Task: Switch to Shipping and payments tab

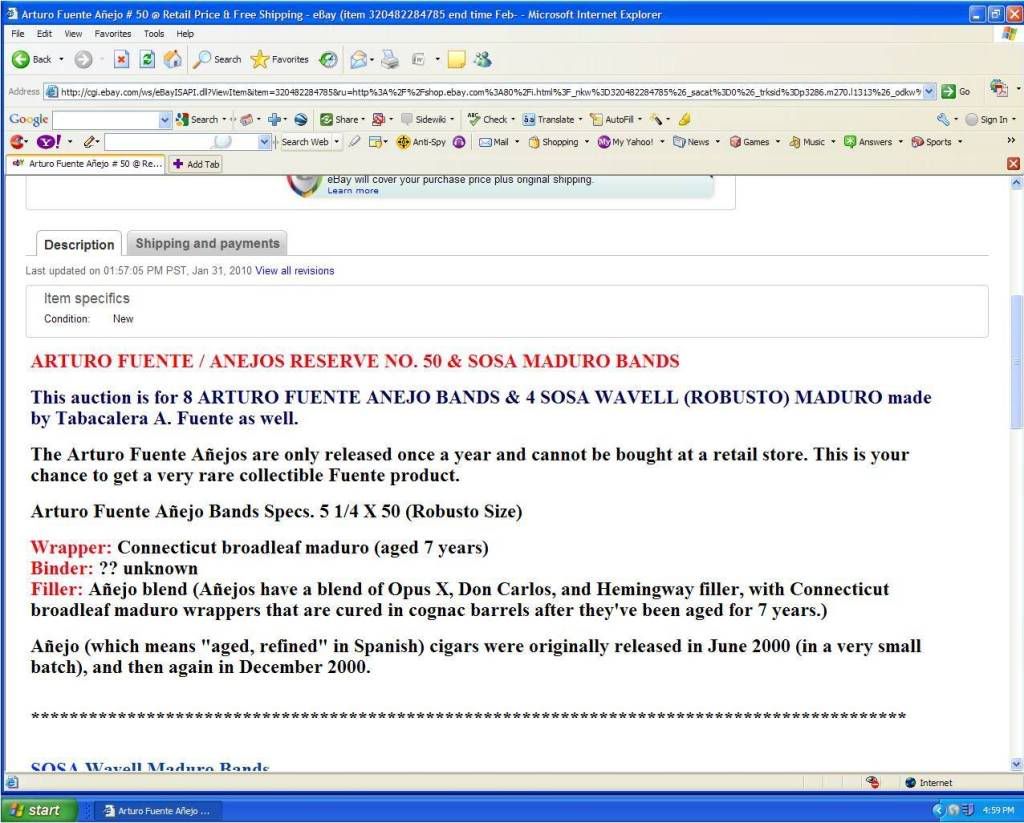Action: pyautogui.click(x=207, y=243)
